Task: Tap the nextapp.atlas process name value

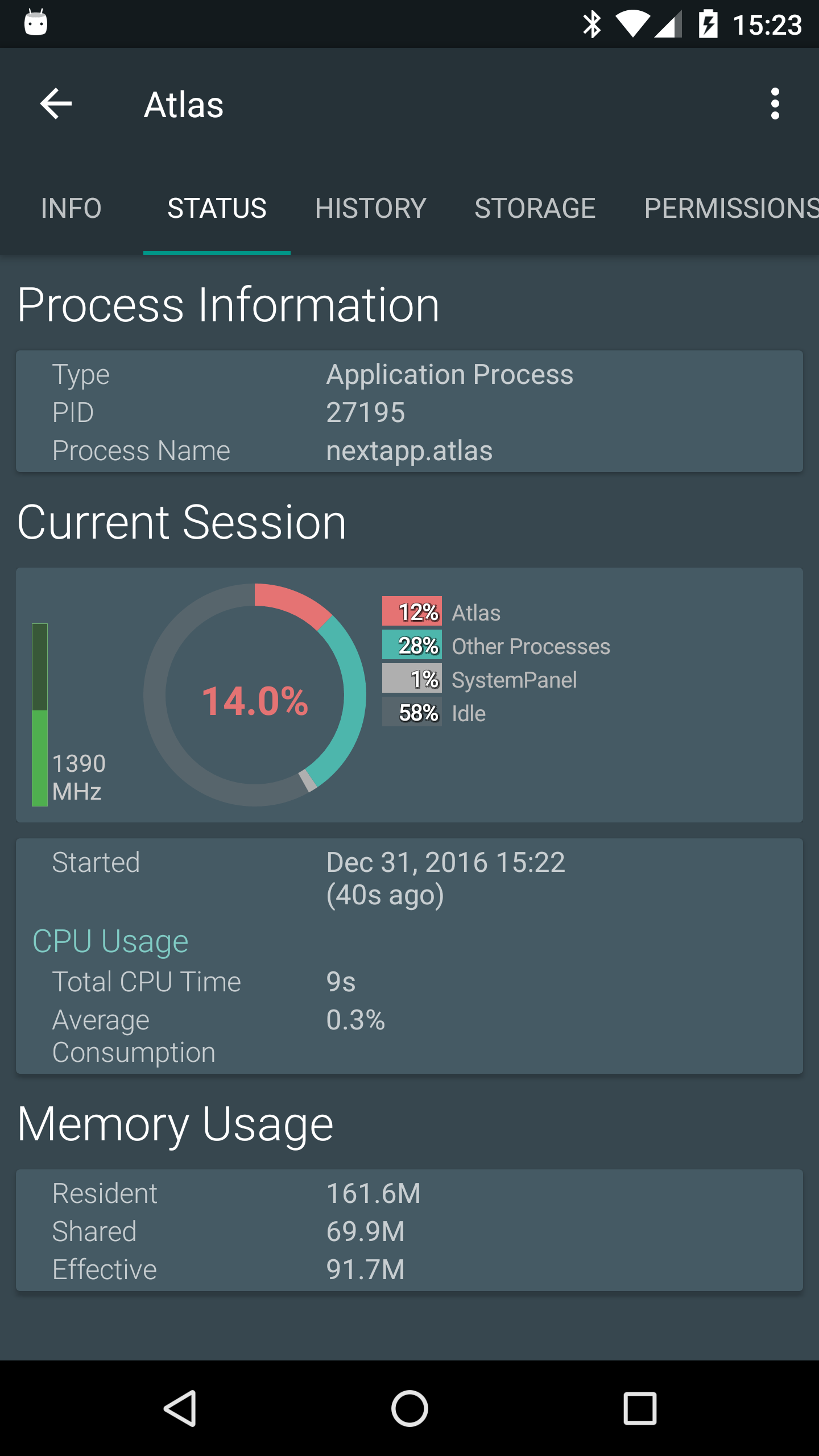Action: [x=409, y=450]
